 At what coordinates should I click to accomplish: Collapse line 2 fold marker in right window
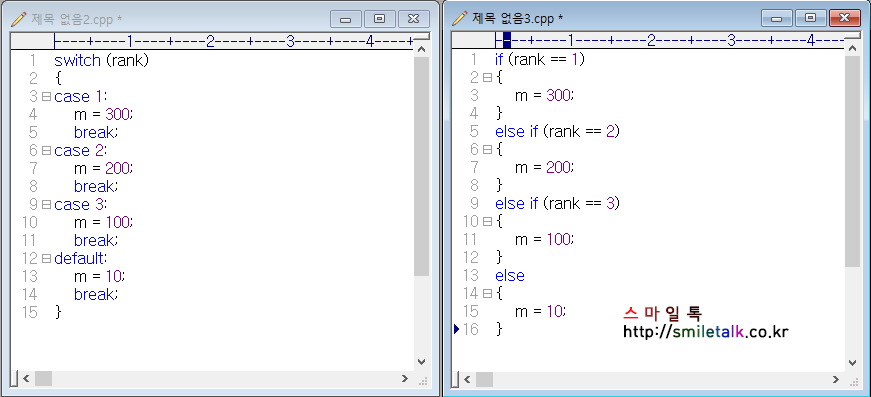click(x=487, y=78)
